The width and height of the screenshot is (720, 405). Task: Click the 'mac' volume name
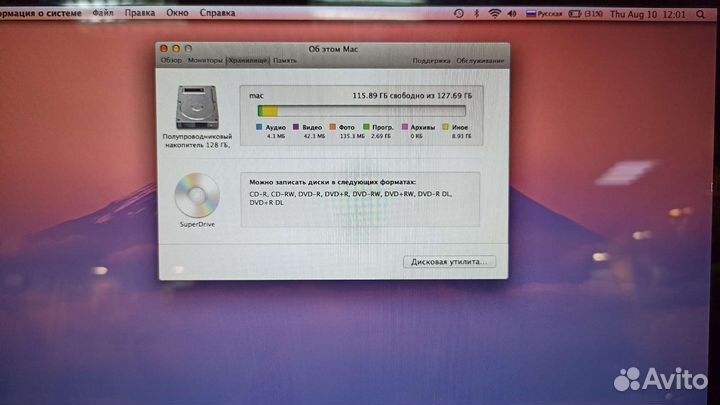click(x=256, y=96)
